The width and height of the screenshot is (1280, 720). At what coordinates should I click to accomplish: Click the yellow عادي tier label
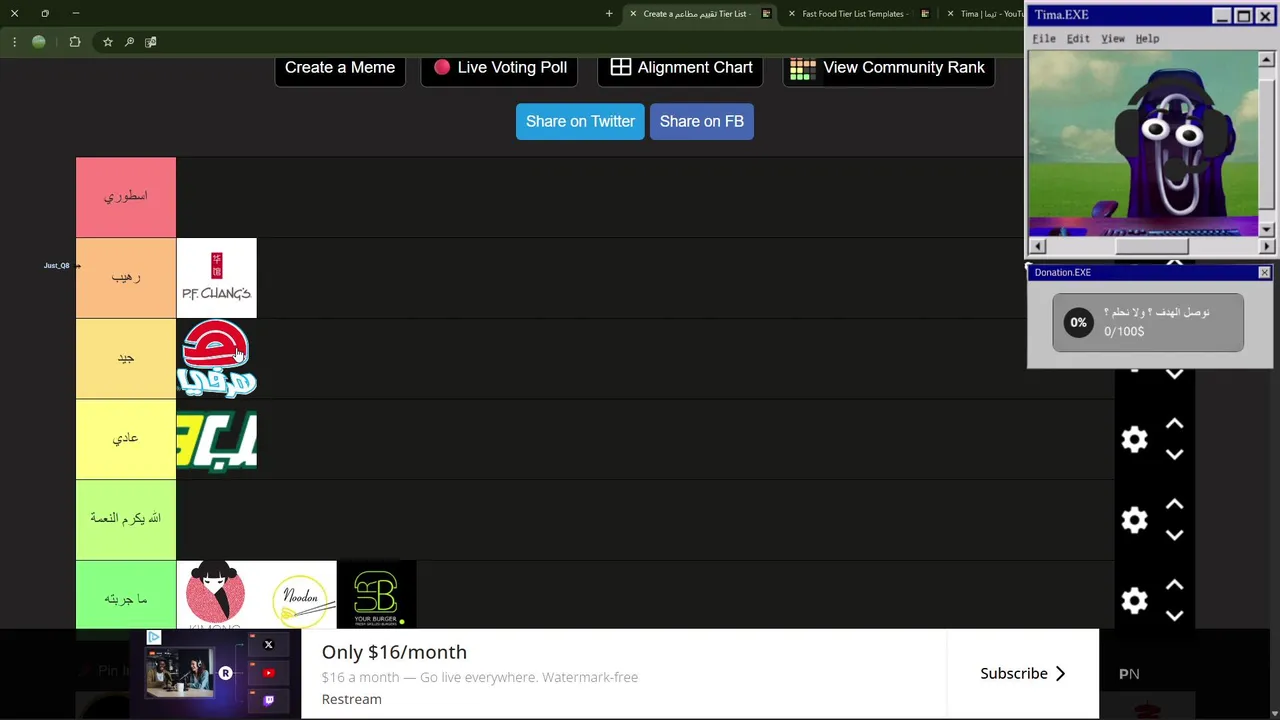[x=126, y=439]
